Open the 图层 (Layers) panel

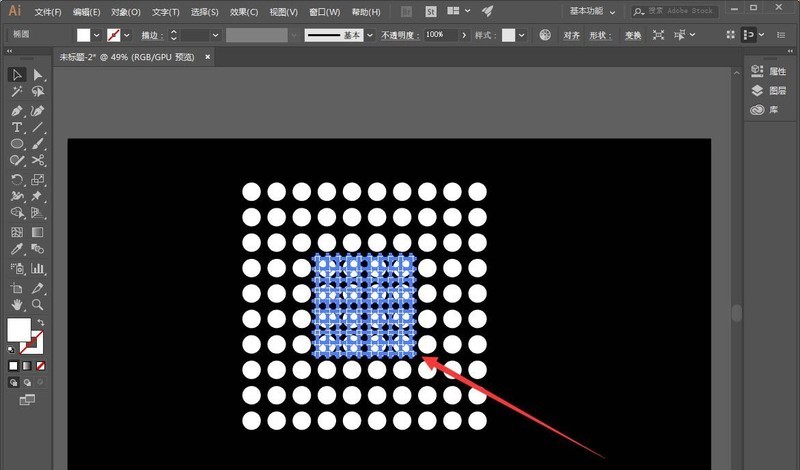(768, 91)
